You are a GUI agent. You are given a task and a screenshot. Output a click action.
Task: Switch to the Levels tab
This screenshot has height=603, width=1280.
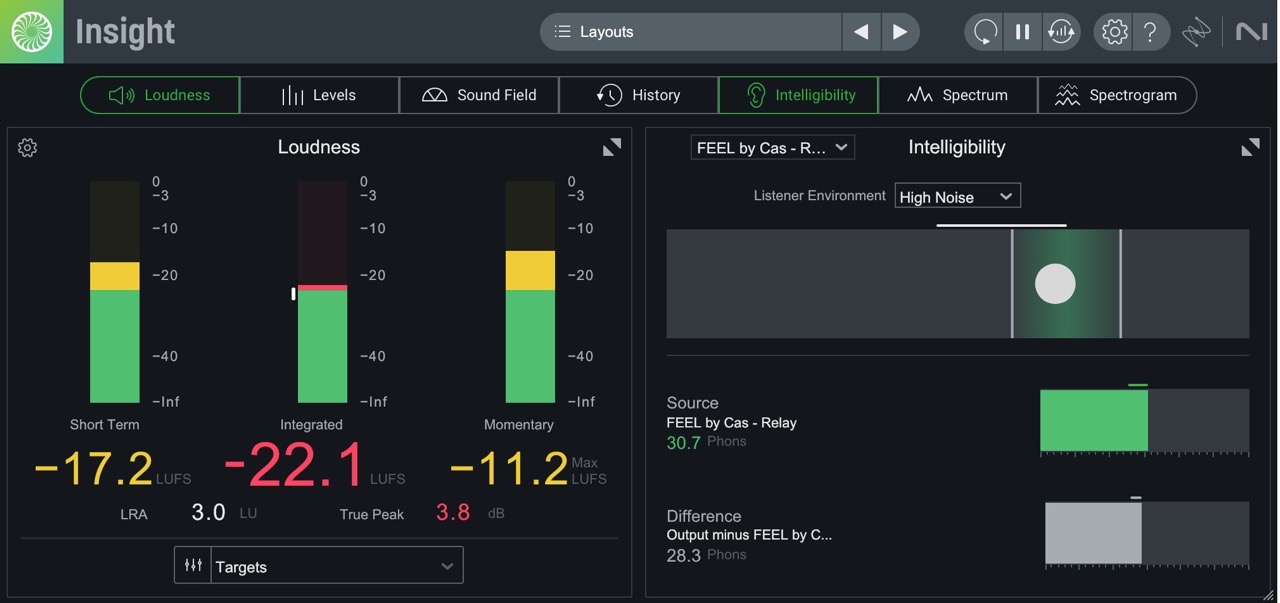319,94
